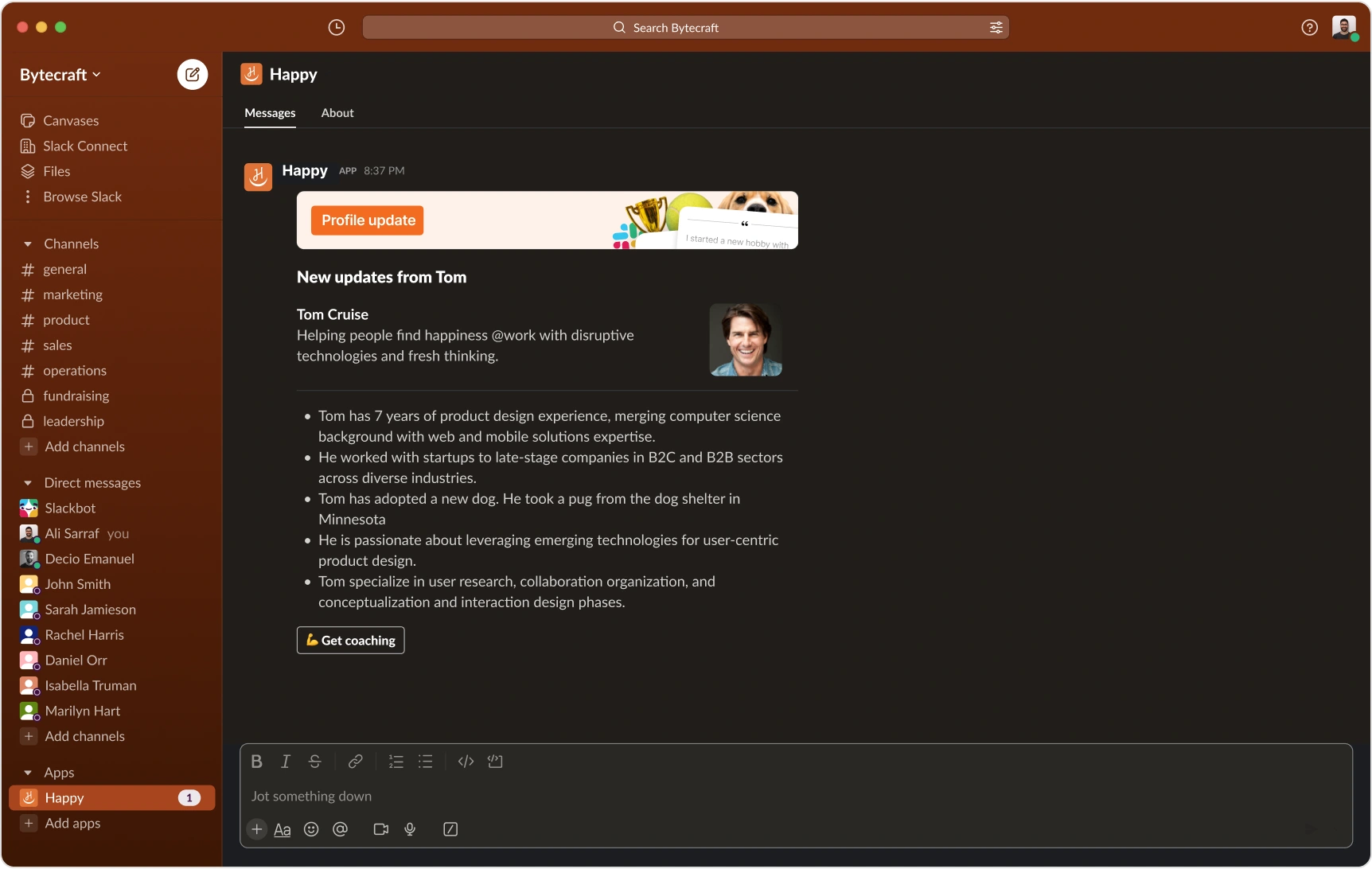Start a new message with compose icon
1372x869 pixels.
192,75
